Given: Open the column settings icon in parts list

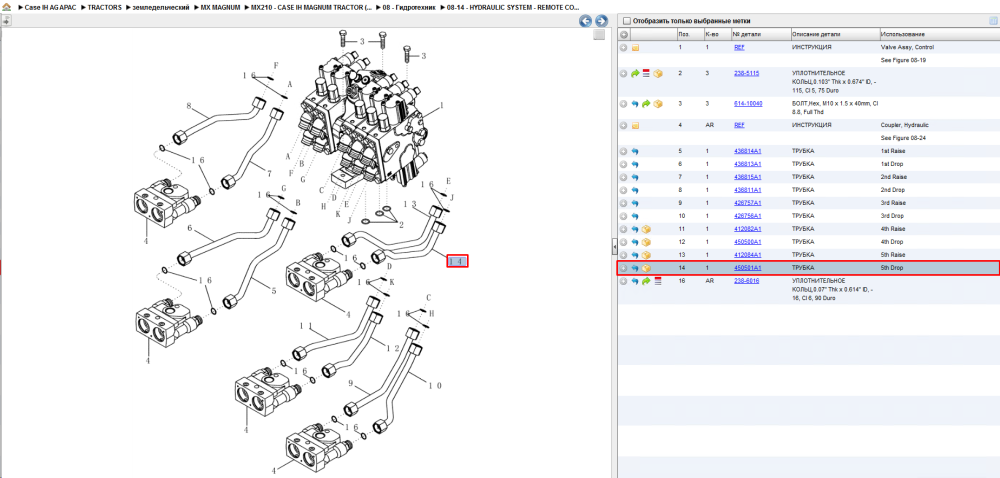Looking at the screenshot, I should (993, 21).
